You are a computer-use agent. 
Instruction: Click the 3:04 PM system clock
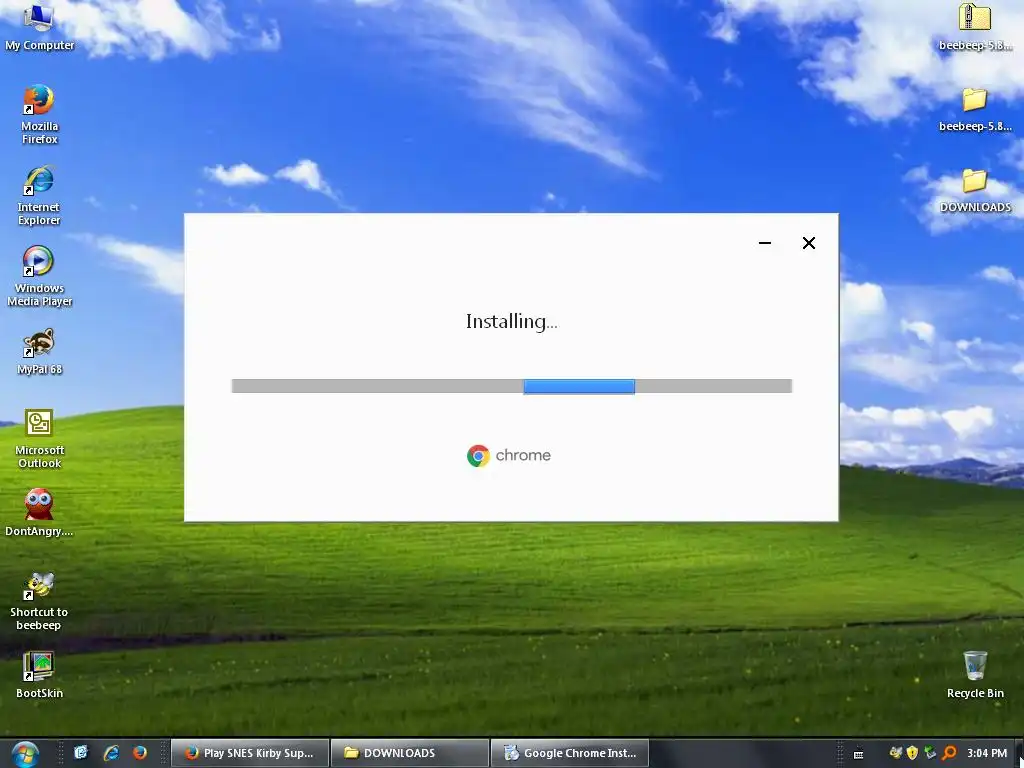[x=987, y=753]
